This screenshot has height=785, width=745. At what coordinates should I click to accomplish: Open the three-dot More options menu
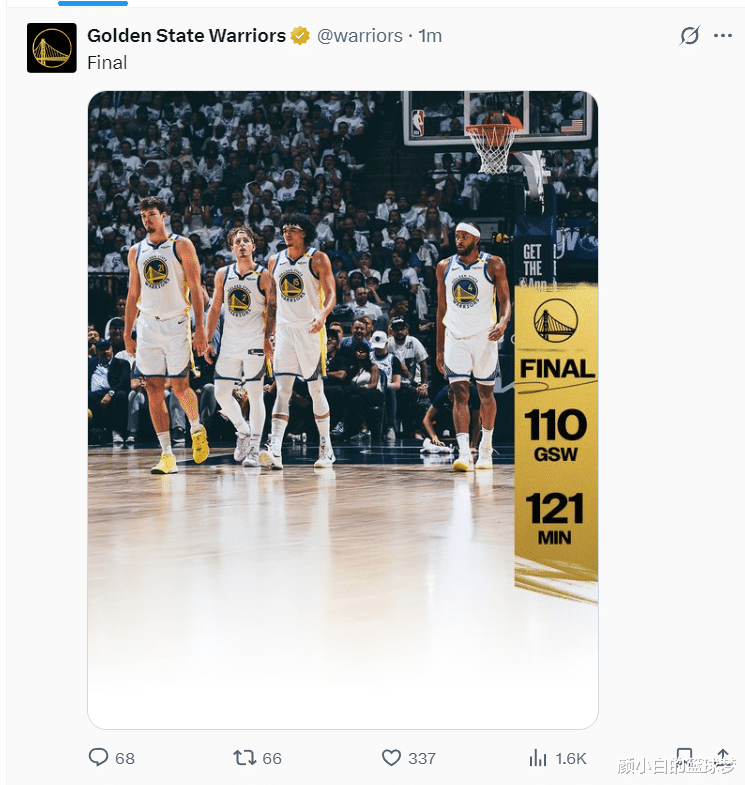(x=723, y=36)
